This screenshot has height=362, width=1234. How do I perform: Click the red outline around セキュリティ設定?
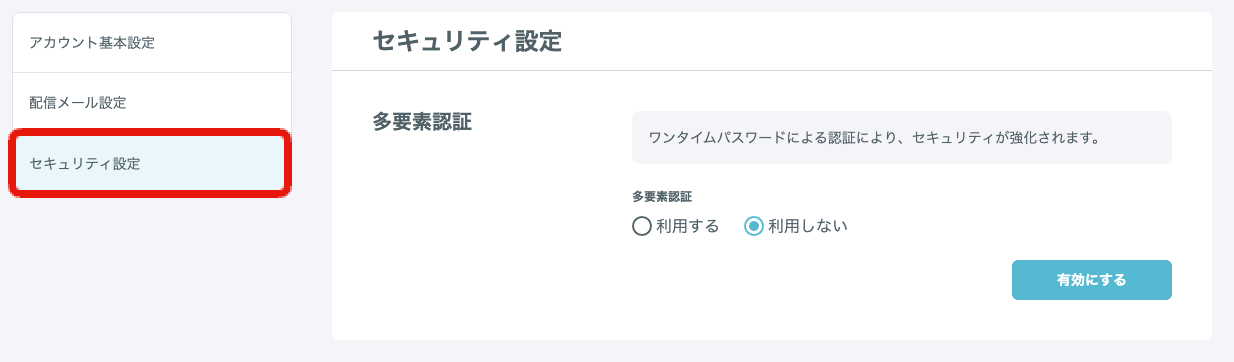pos(151,132)
